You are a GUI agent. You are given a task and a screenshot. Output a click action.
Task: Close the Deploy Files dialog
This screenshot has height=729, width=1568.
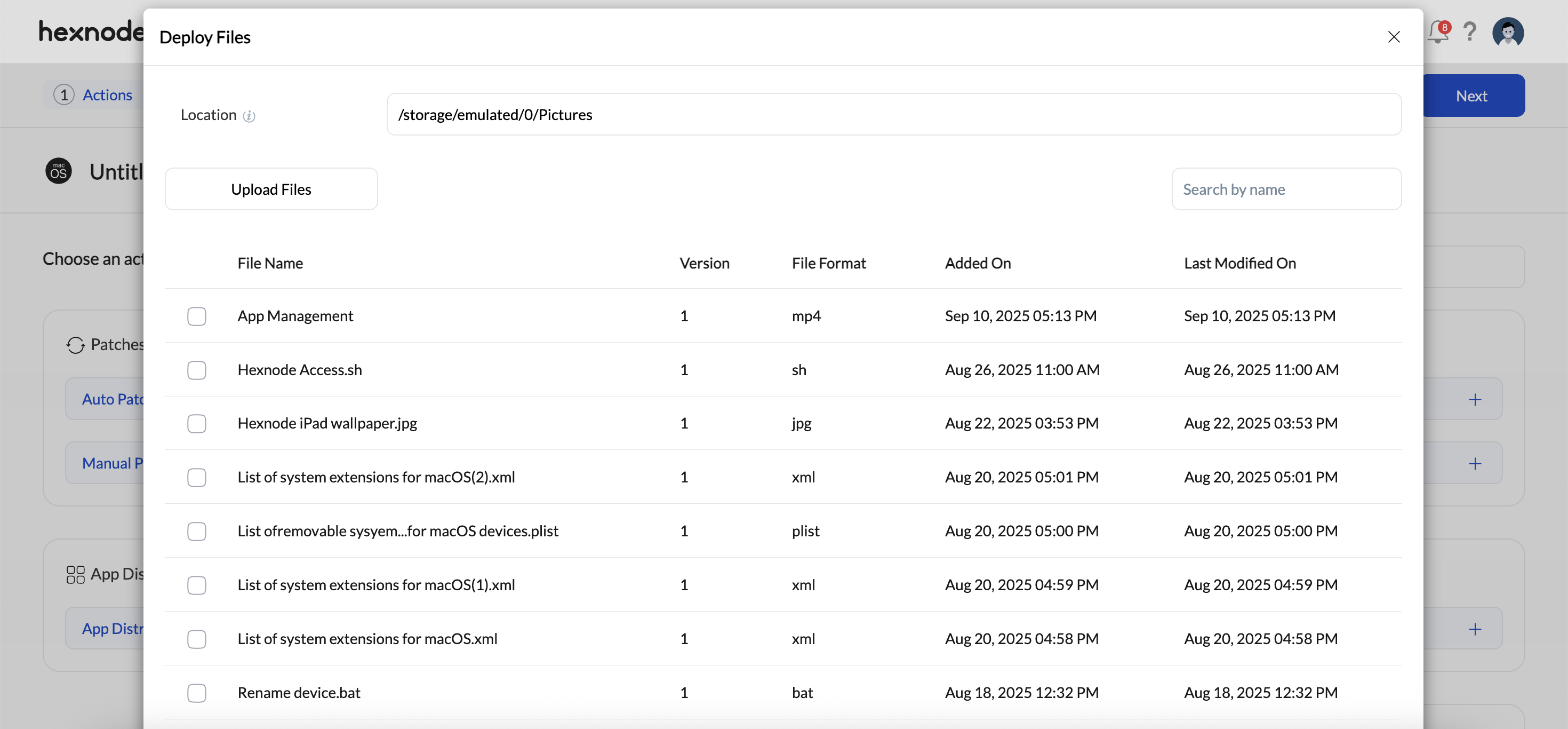[1393, 37]
